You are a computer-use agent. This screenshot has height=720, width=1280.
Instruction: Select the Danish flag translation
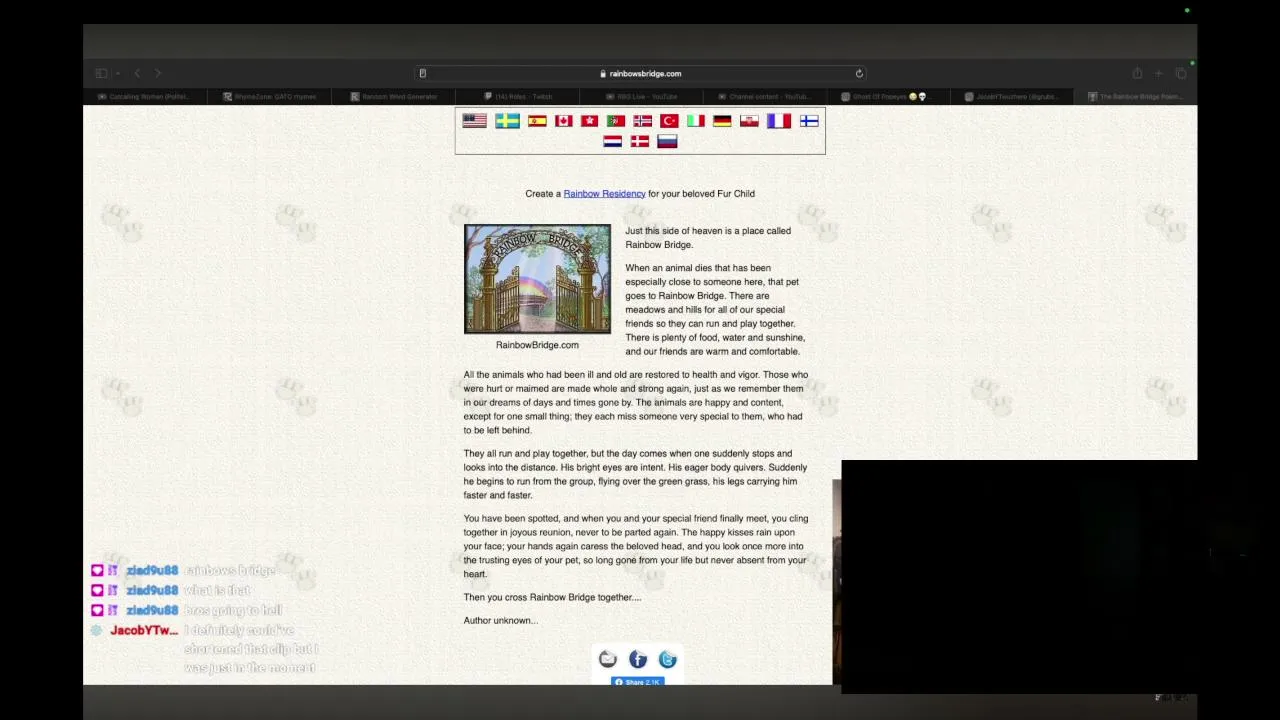pos(640,142)
